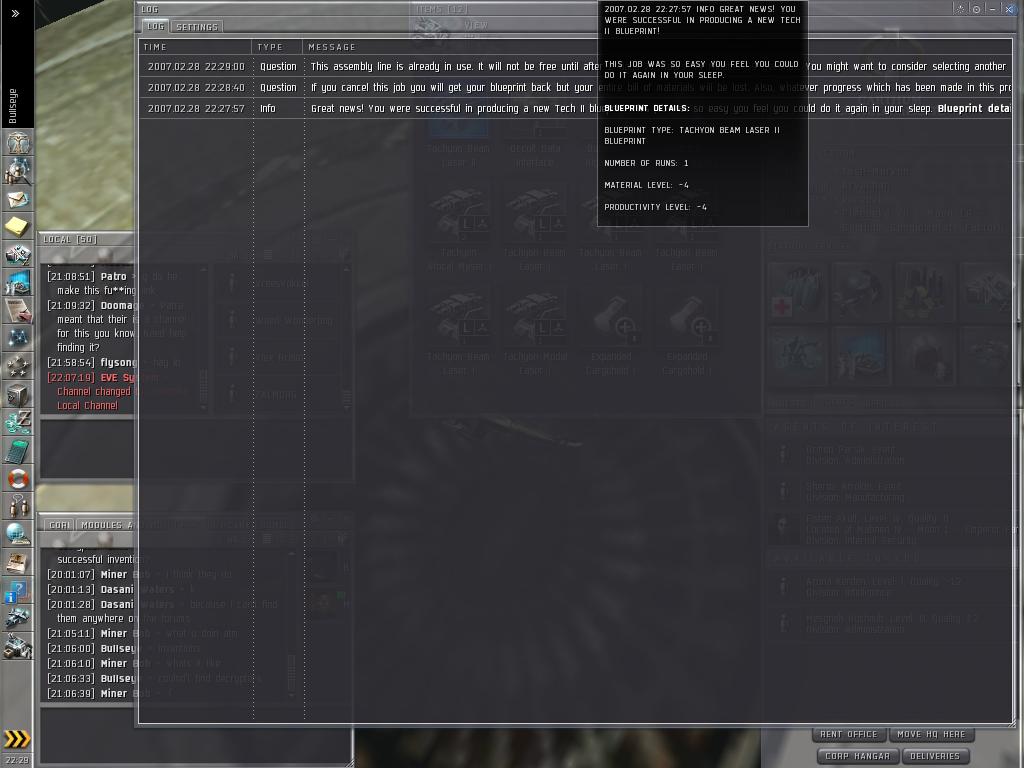The width and height of the screenshot is (1024, 768).
Task: Open the star map icon
Action: pos(18,339)
